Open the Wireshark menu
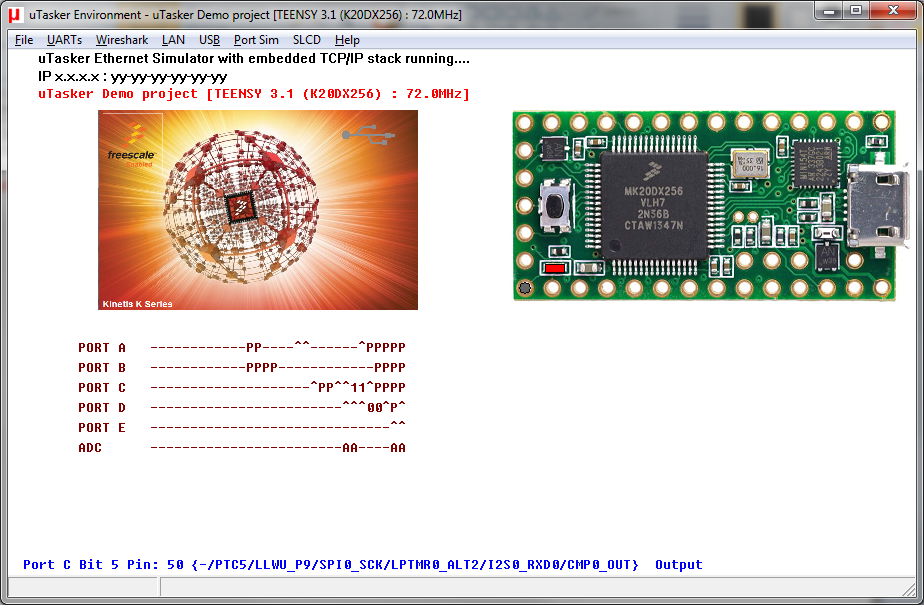Screen dimensions: 924x605 (x=122, y=40)
